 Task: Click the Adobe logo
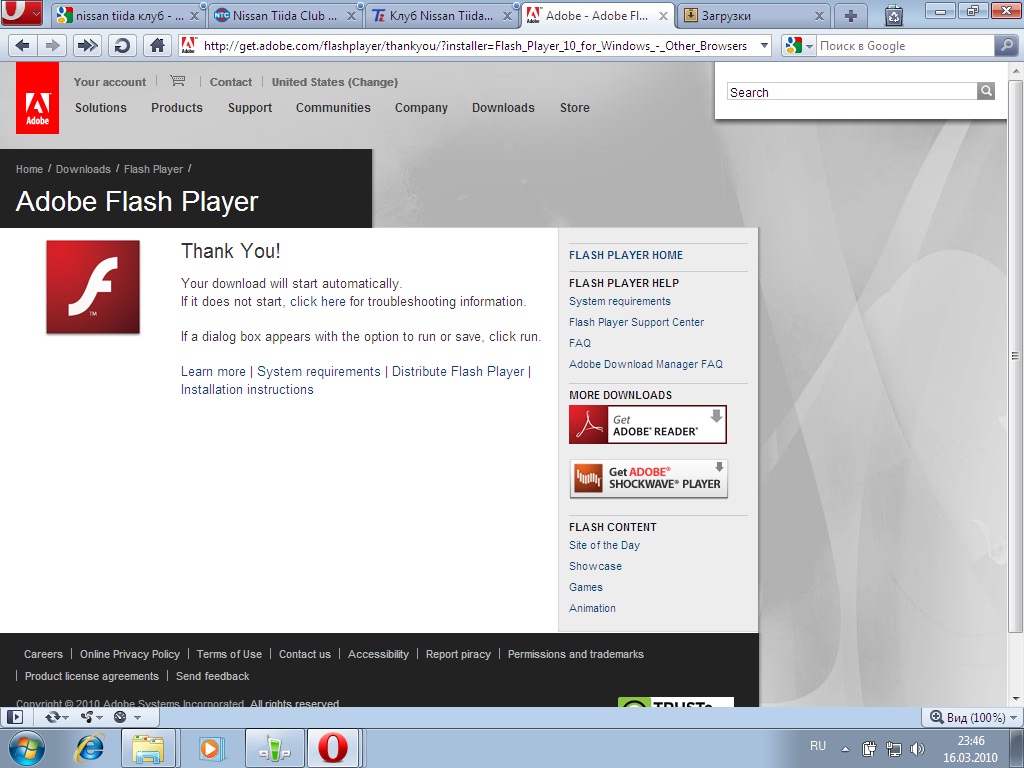pyautogui.click(x=37, y=98)
